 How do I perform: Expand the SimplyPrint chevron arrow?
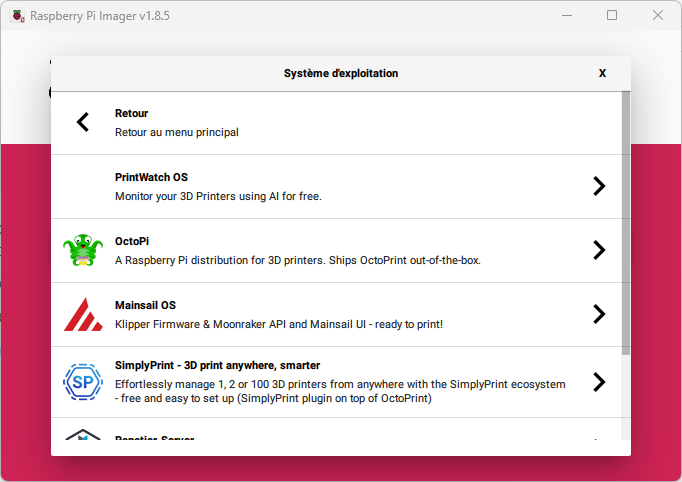coord(599,382)
